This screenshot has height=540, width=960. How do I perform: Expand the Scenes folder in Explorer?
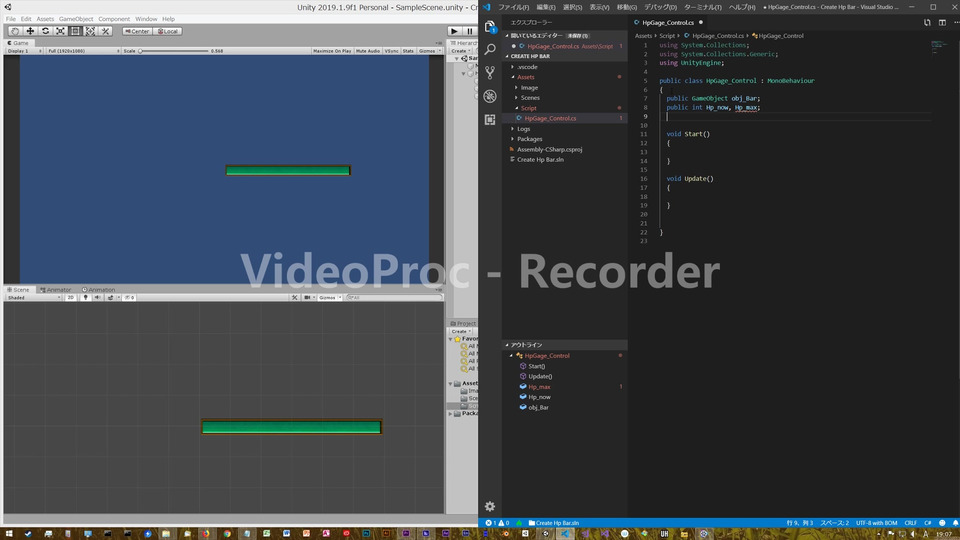point(530,98)
